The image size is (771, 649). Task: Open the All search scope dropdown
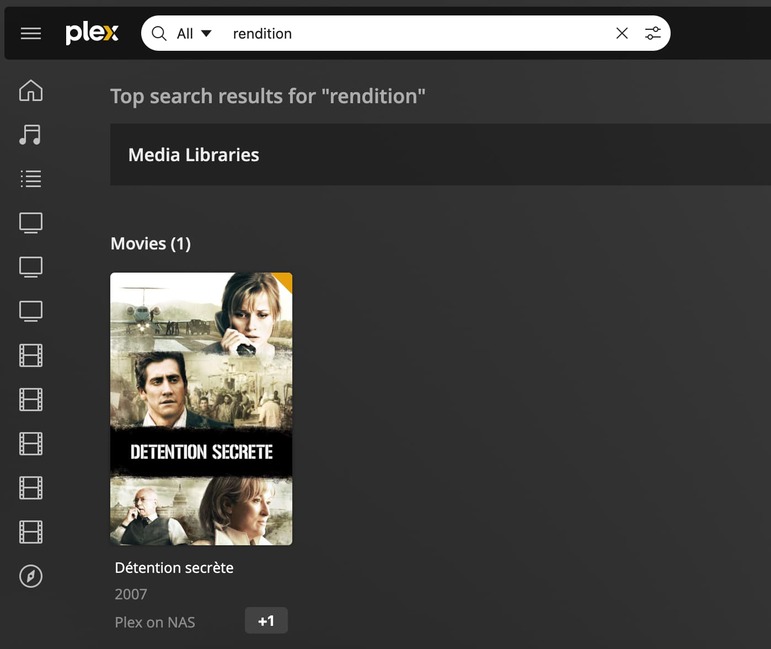[194, 33]
